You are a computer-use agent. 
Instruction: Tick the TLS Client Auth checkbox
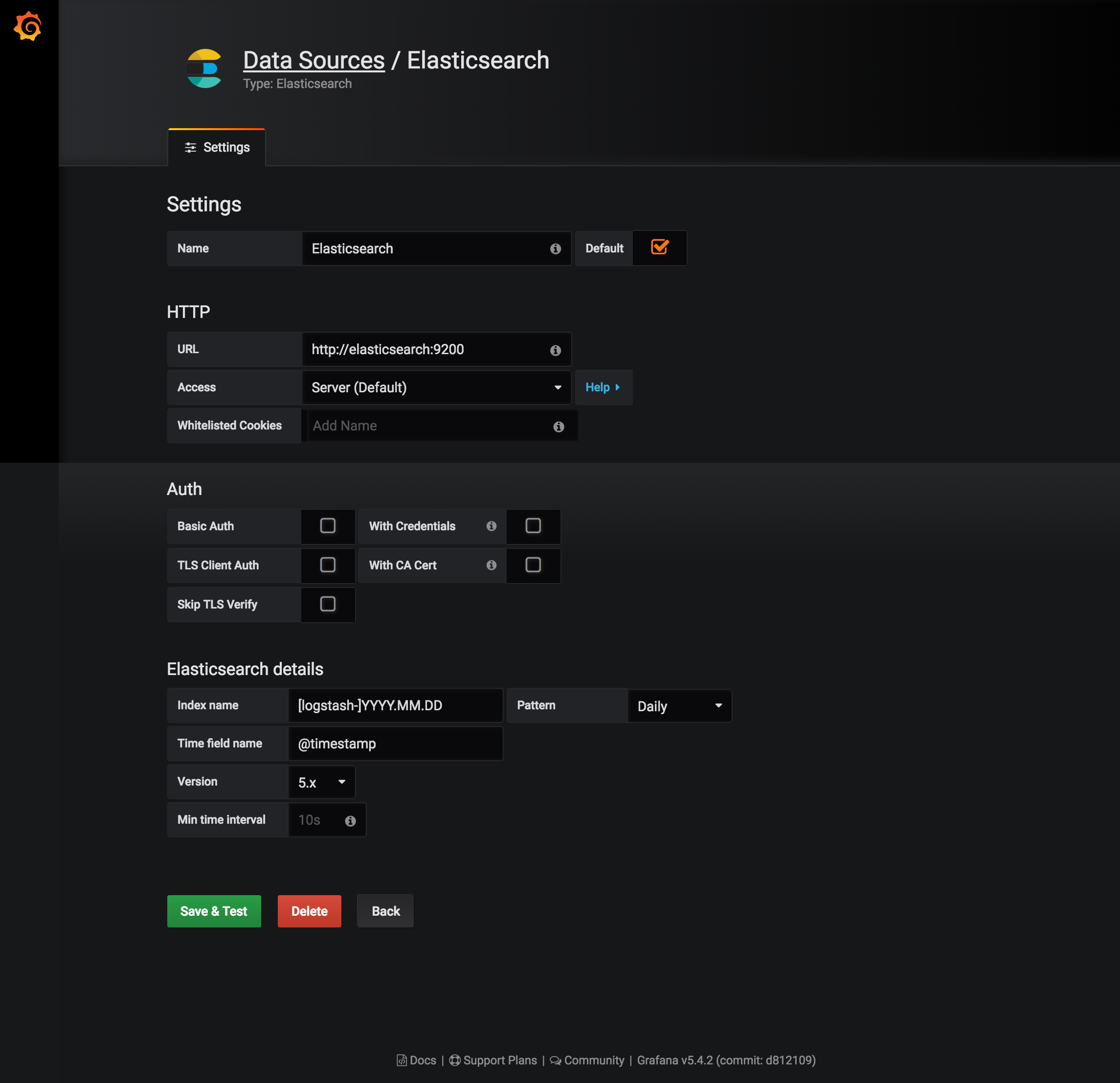pos(327,565)
